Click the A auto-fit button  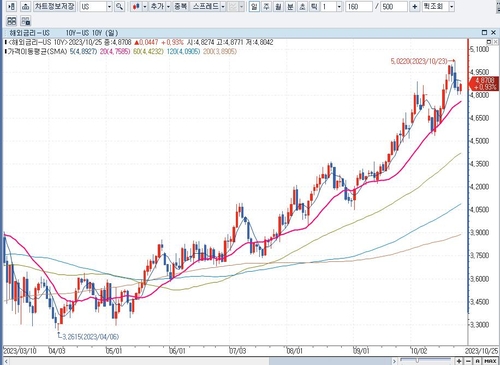[x=478, y=361]
